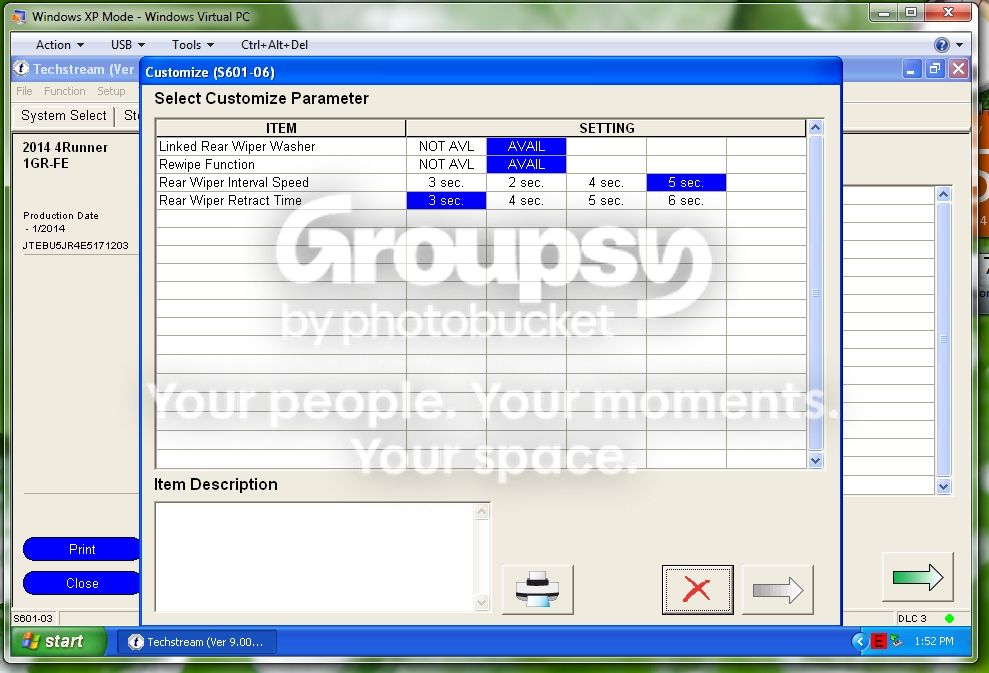The width and height of the screenshot is (989, 673).
Task: Click scroll up arrow in background Techstream list
Action: point(944,194)
